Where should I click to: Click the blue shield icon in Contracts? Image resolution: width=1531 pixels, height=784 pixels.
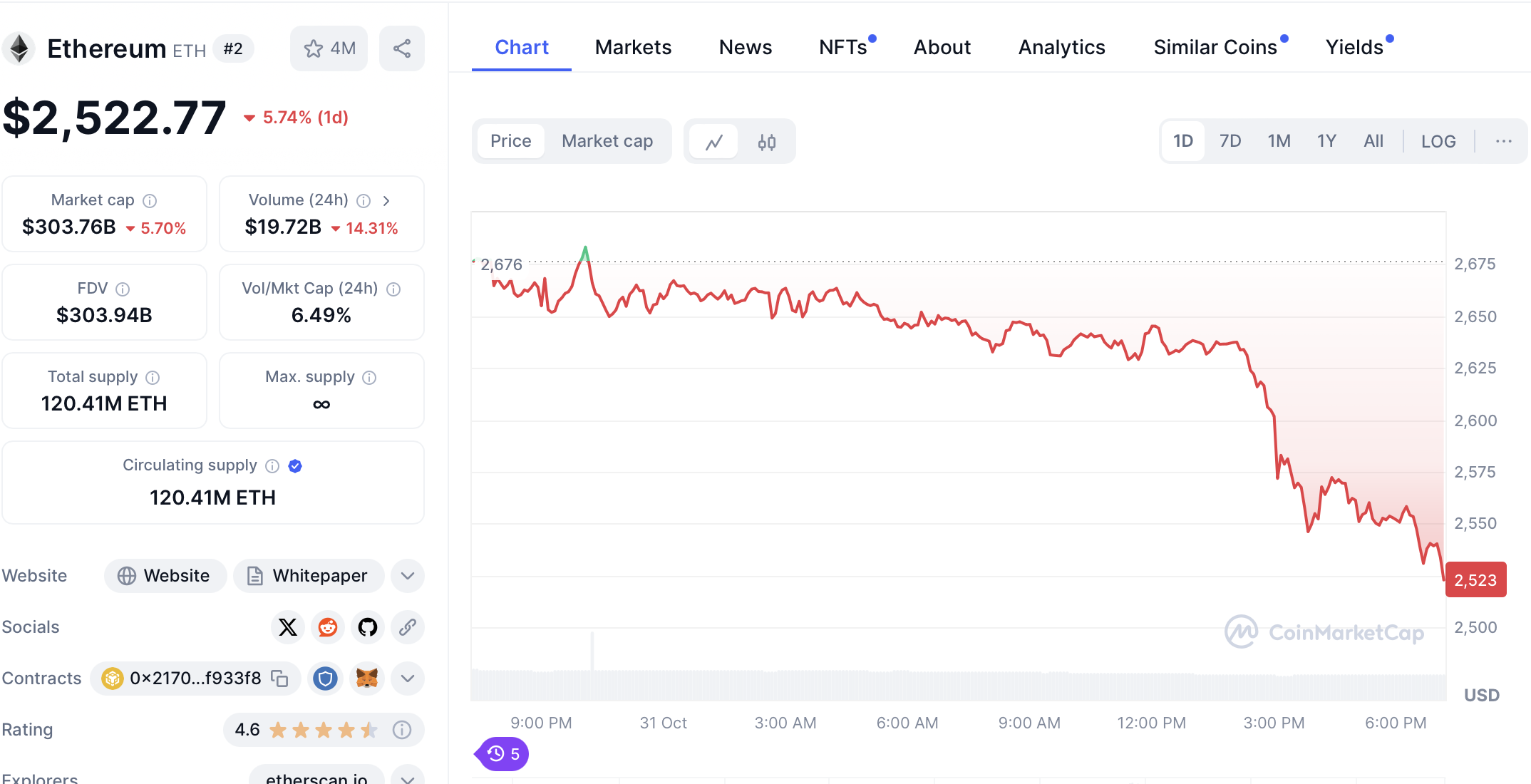click(326, 679)
